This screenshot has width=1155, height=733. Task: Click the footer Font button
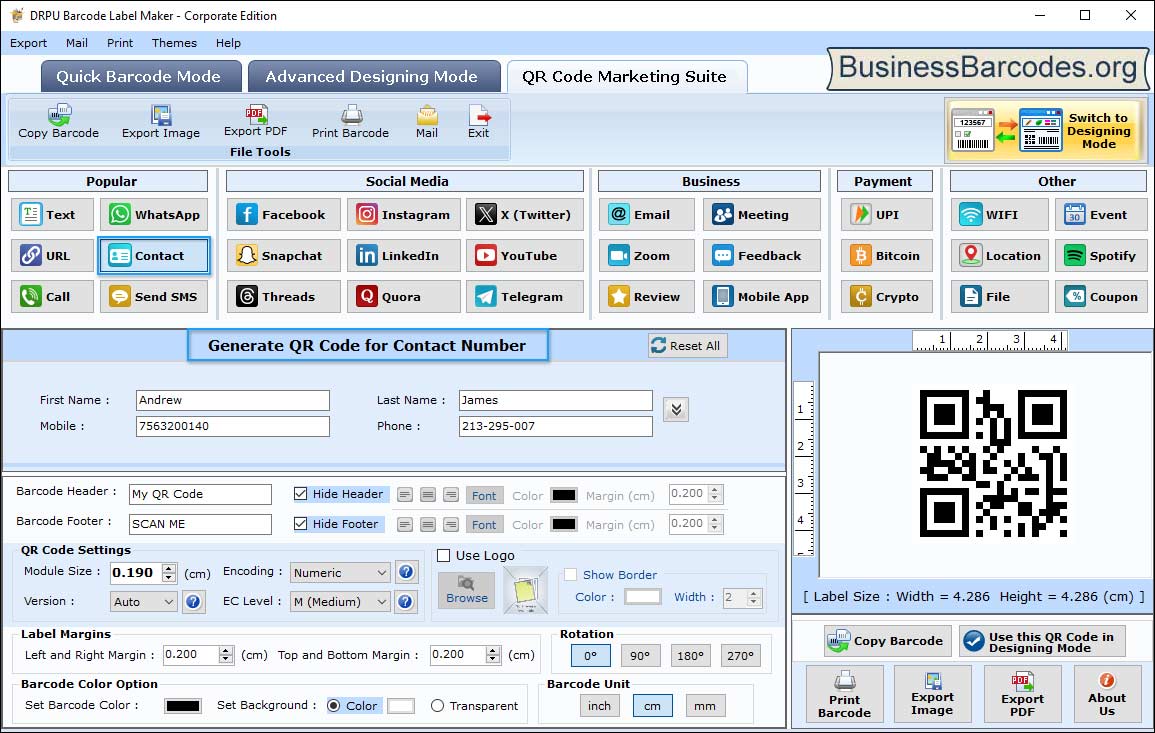pos(484,525)
